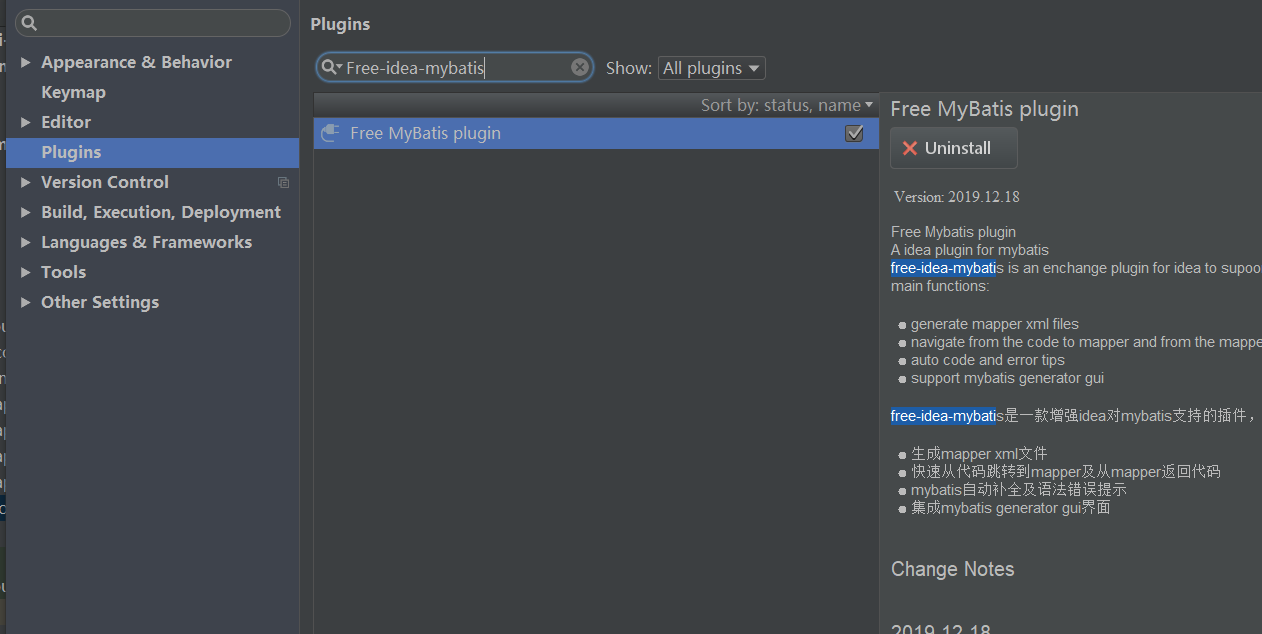Viewport: 1262px width, 634px height.
Task: Expand the Editor settings section
Action: [26, 122]
